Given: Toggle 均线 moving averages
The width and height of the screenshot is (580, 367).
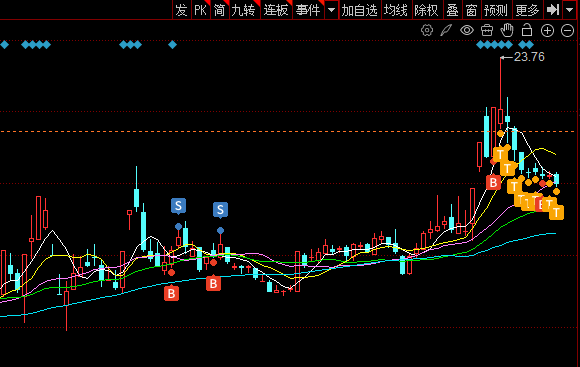Looking at the screenshot, I should pos(396,10).
